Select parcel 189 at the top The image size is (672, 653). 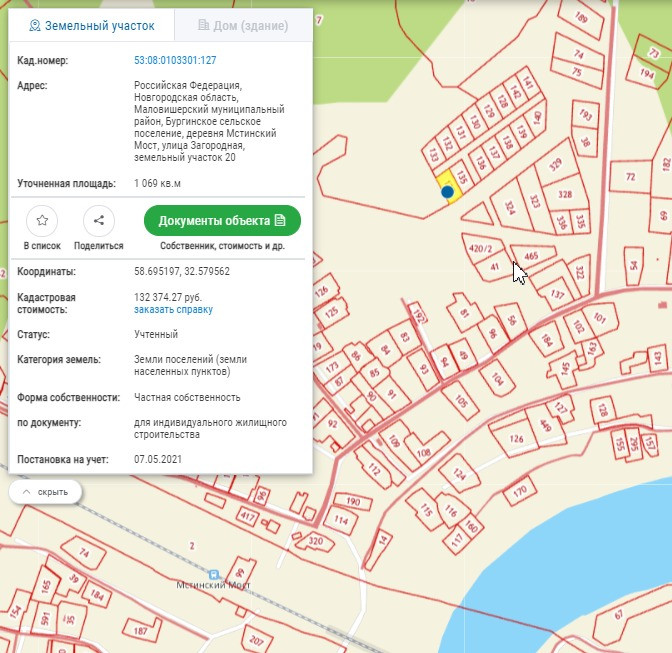tap(580, 17)
